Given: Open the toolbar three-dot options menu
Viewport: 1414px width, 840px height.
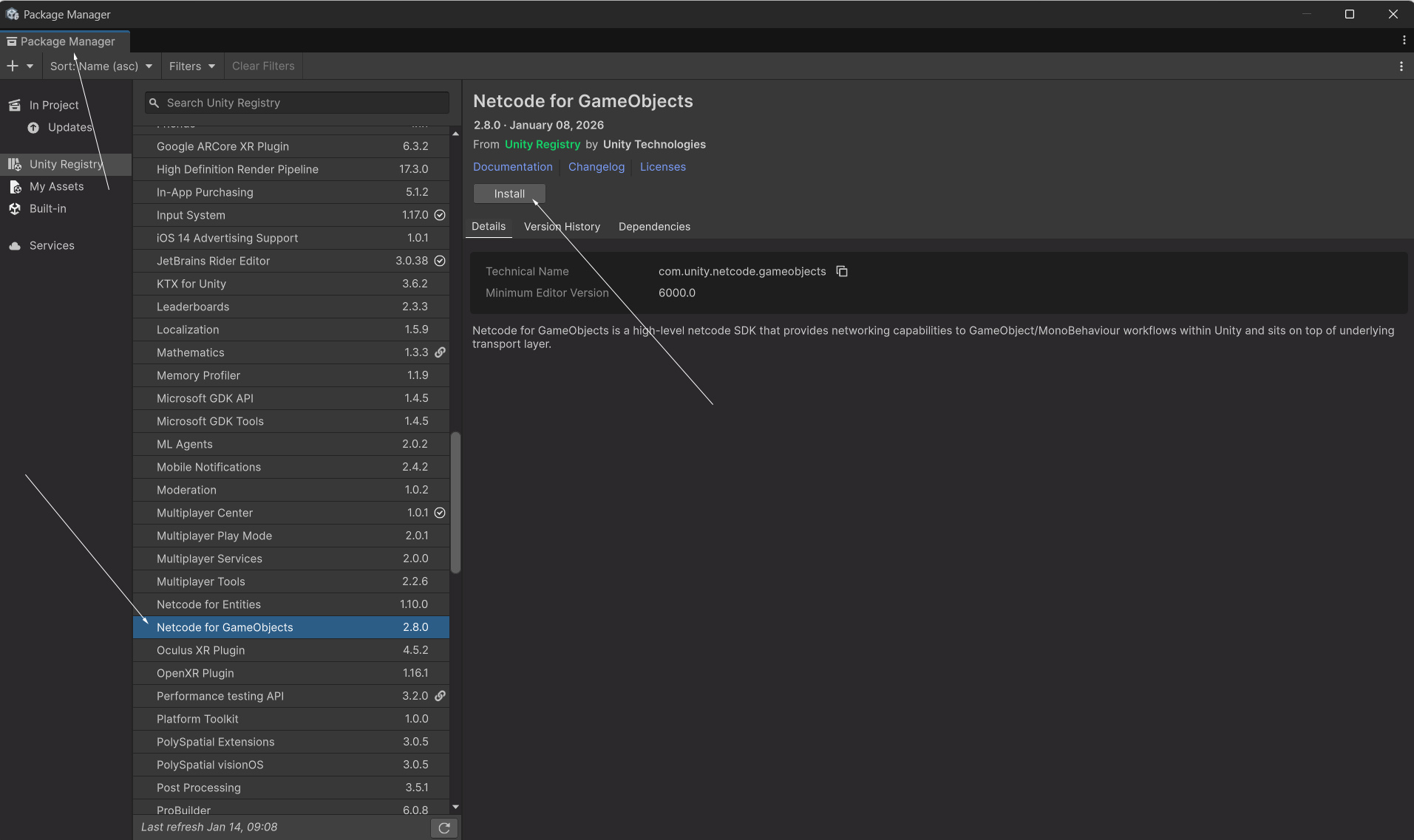Looking at the screenshot, I should [1401, 66].
